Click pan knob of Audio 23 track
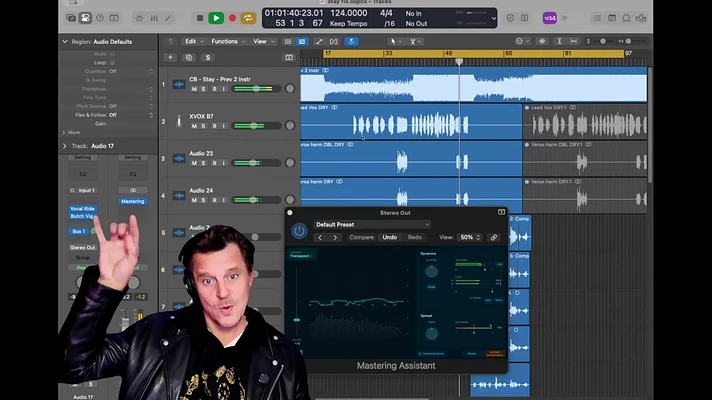The width and height of the screenshot is (712, 400). [x=290, y=163]
